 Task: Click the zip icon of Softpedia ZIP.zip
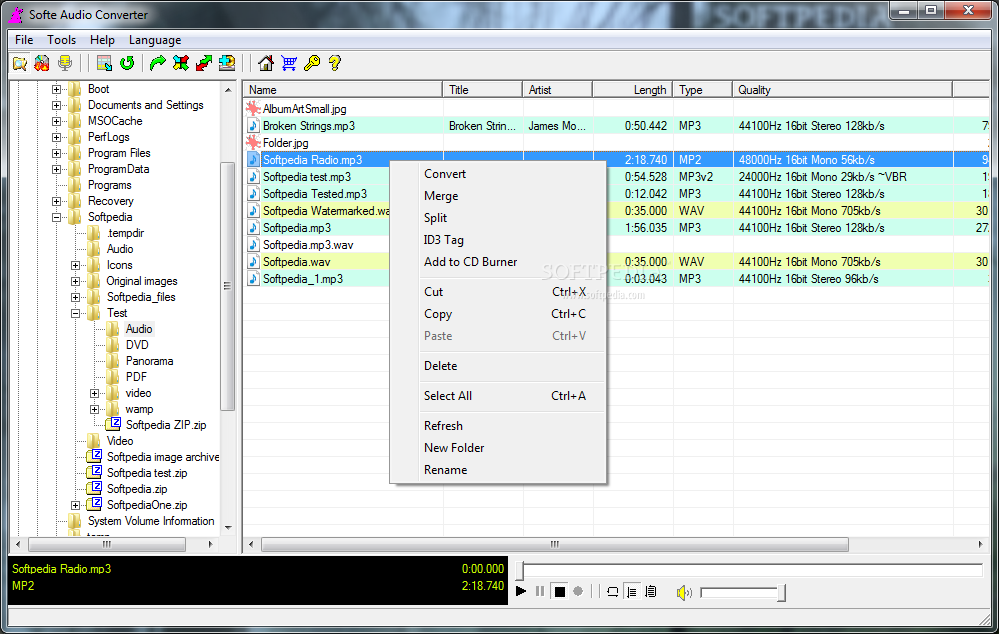pyautogui.click(x=114, y=423)
